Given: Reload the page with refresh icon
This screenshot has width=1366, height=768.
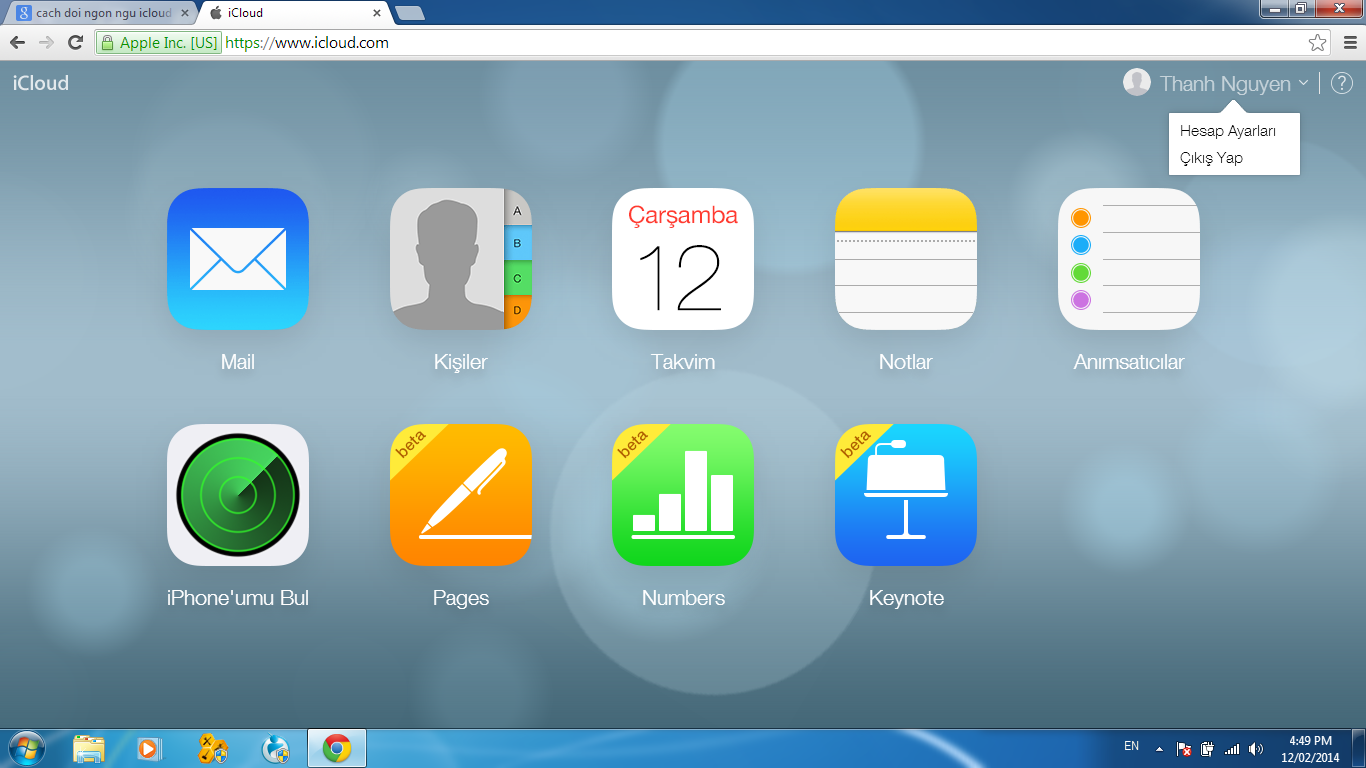Looking at the screenshot, I should pos(75,43).
